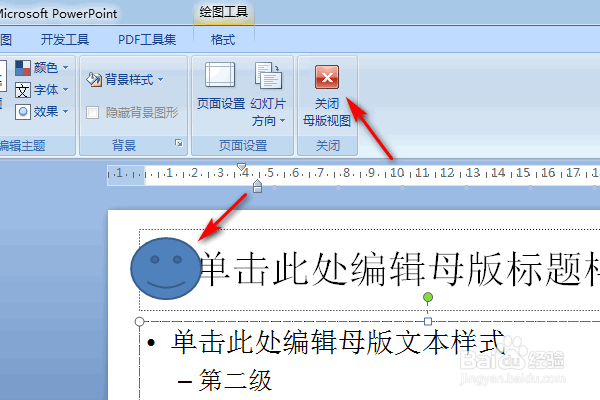The width and height of the screenshot is (600, 400).
Task: Click the round corner sizing handle
Action: pos(140,321)
